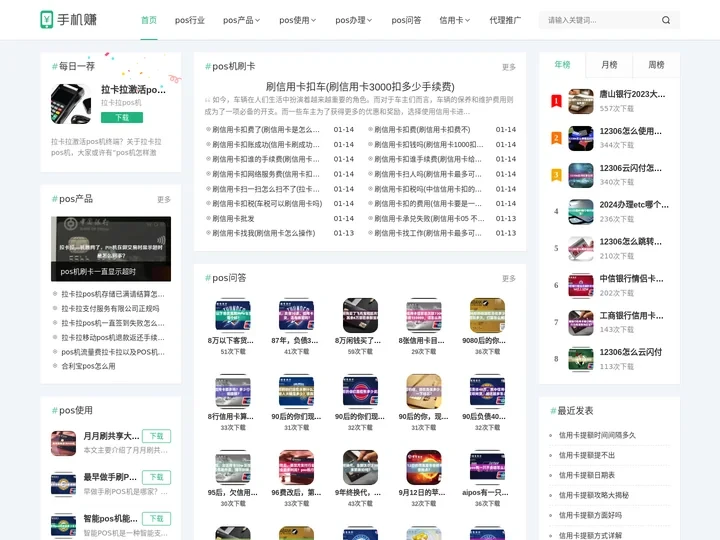The image size is (720, 540).
Task: Click the 9080后的你 app icon
Action: point(488,315)
